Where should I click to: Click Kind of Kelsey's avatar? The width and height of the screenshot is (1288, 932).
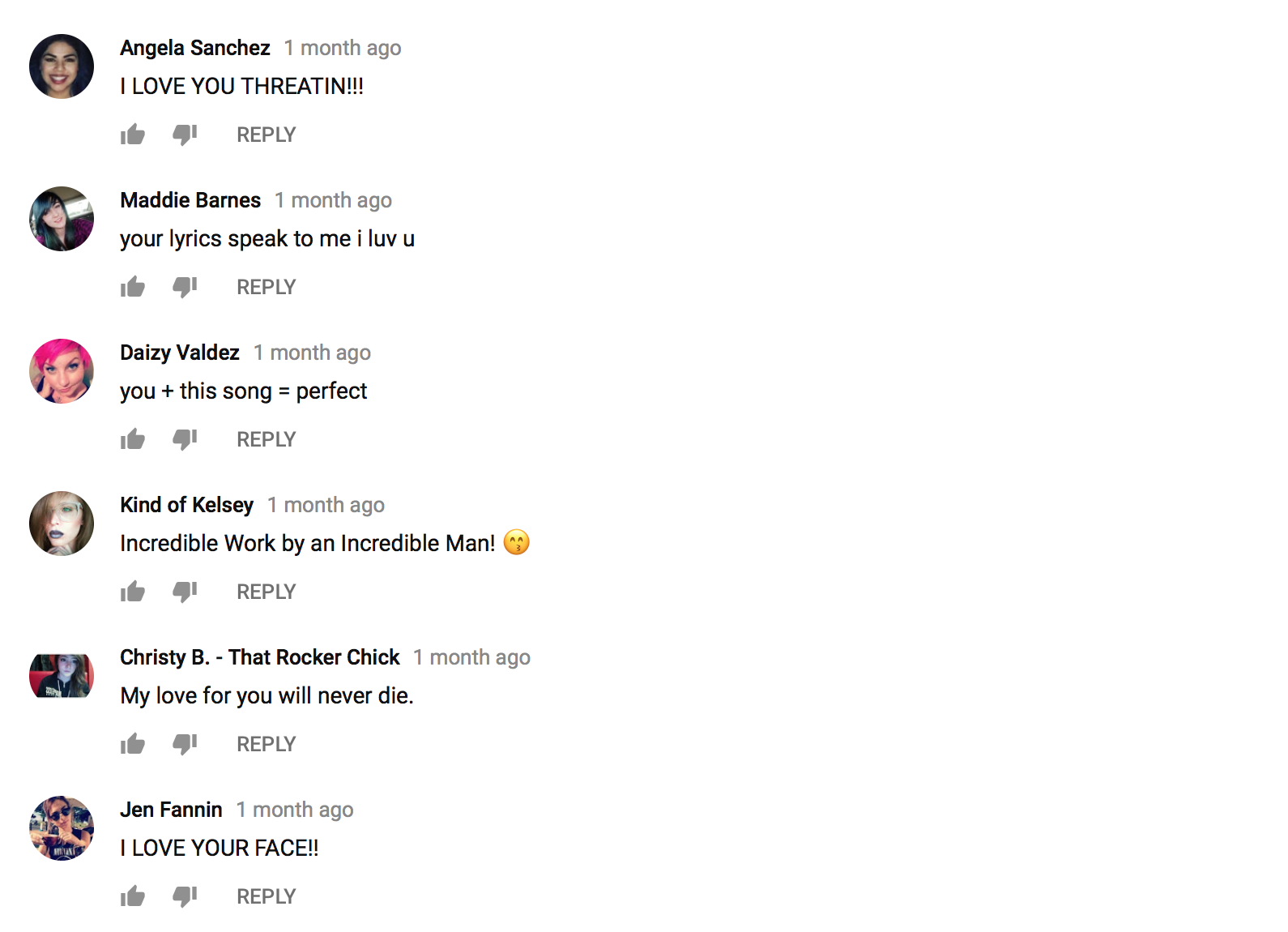[62, 524]
